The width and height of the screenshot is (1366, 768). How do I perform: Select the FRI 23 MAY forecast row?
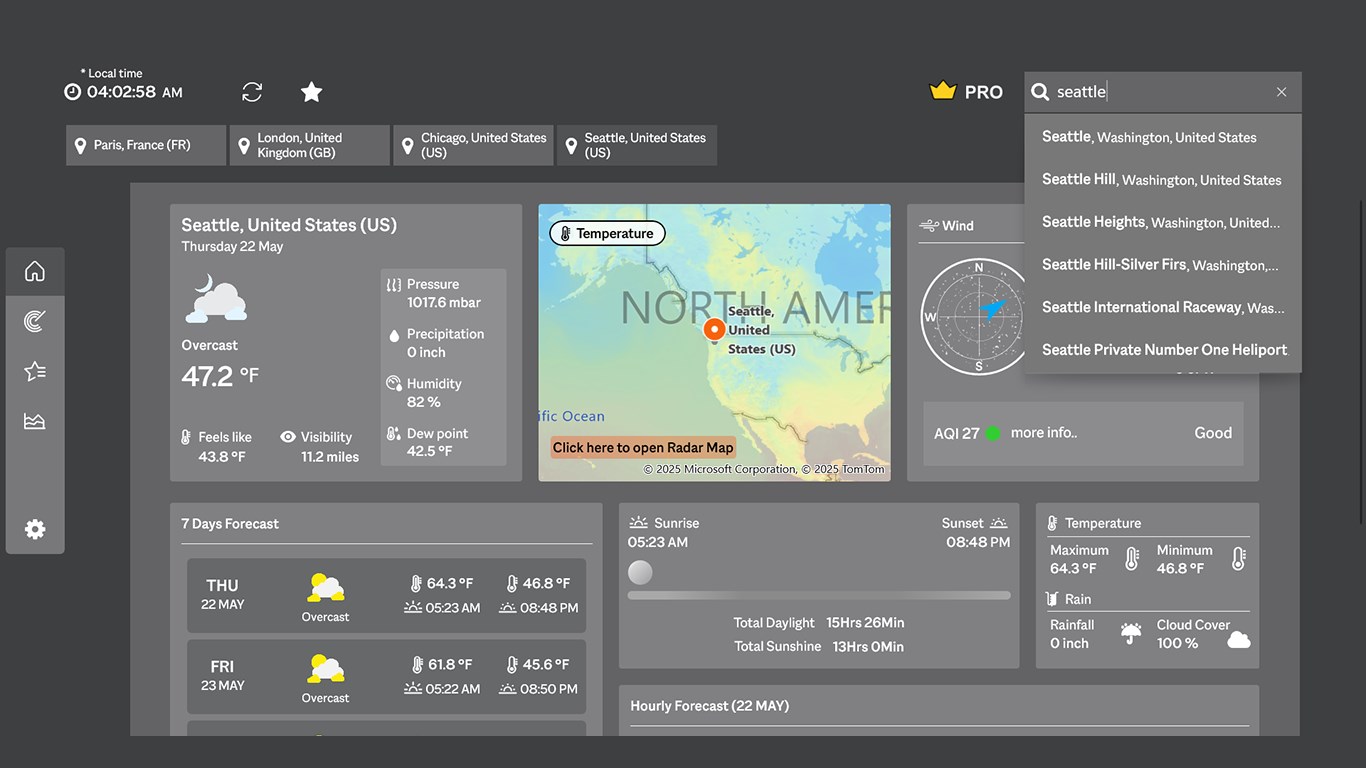386,676
